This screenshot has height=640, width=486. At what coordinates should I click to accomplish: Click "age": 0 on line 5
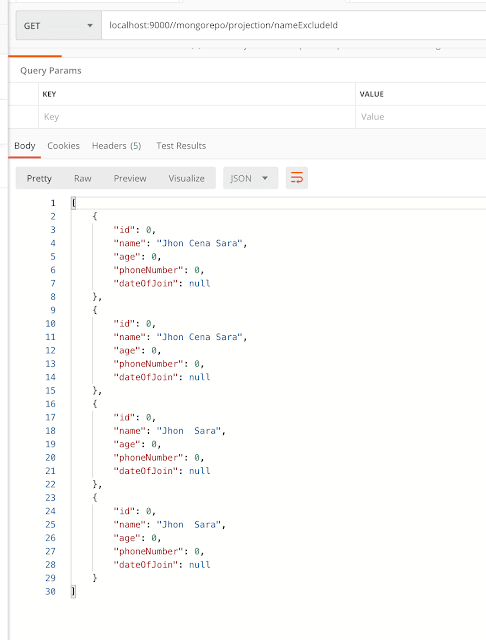point(137,257)
